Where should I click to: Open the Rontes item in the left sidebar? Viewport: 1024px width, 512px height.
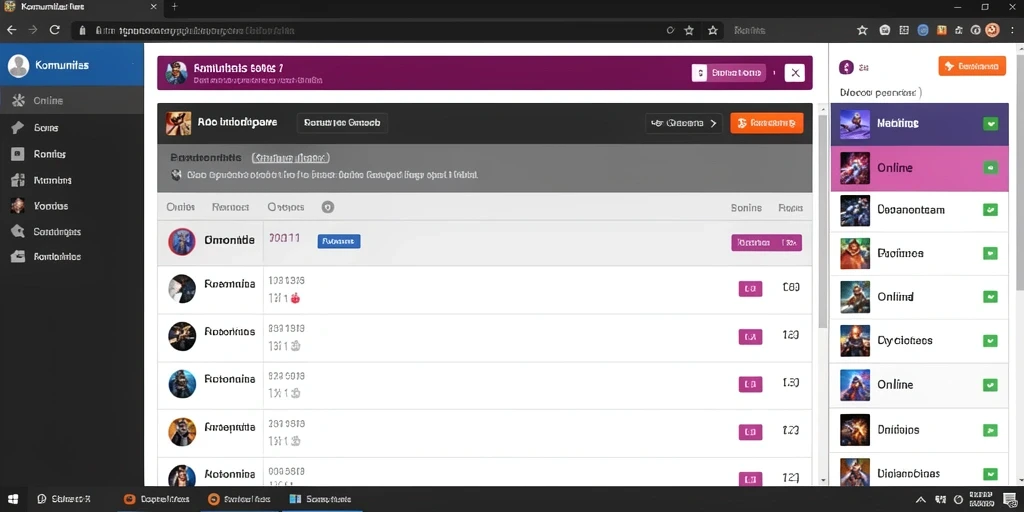[72, 154]
